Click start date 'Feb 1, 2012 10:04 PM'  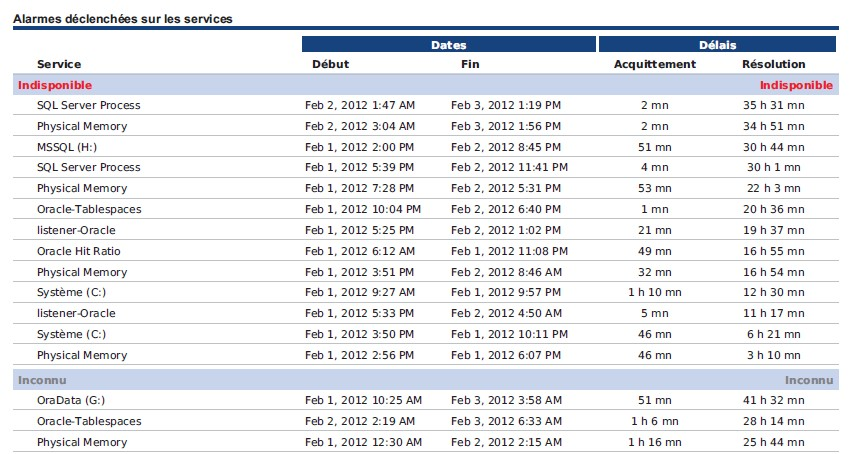363,209
